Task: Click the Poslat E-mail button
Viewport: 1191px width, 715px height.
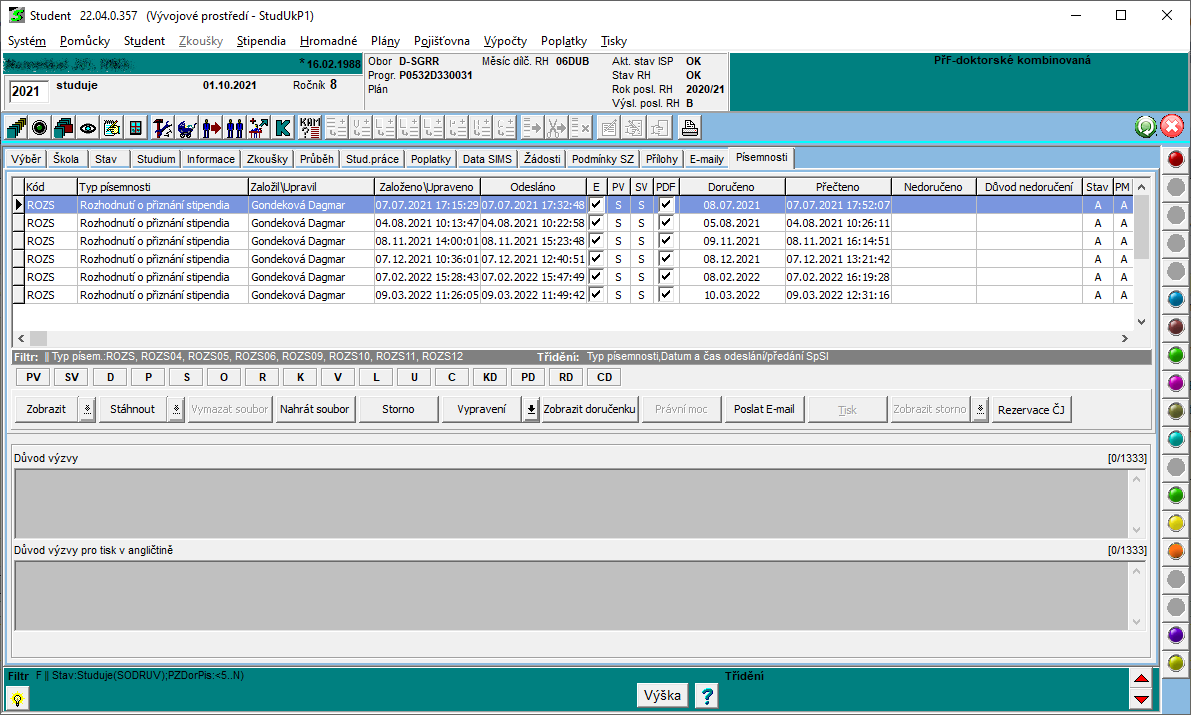Action: coord(764,409)
